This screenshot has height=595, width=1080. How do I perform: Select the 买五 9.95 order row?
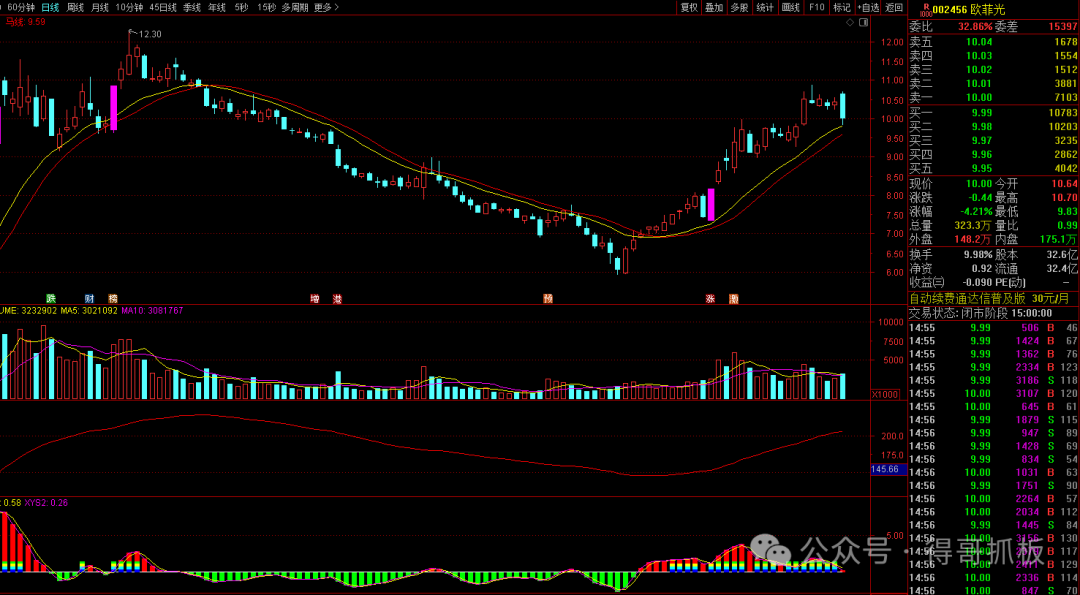coord(993,167)
